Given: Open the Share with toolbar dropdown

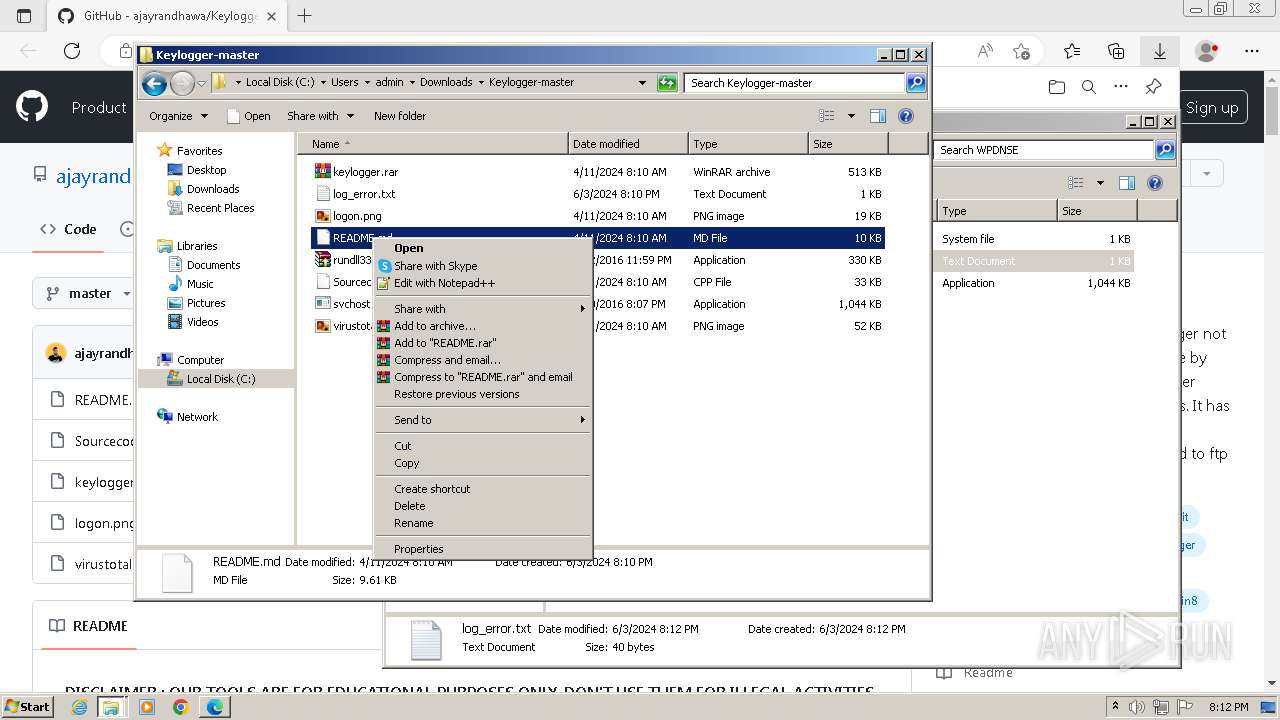Looking at the screenshot, I should 320,116.
